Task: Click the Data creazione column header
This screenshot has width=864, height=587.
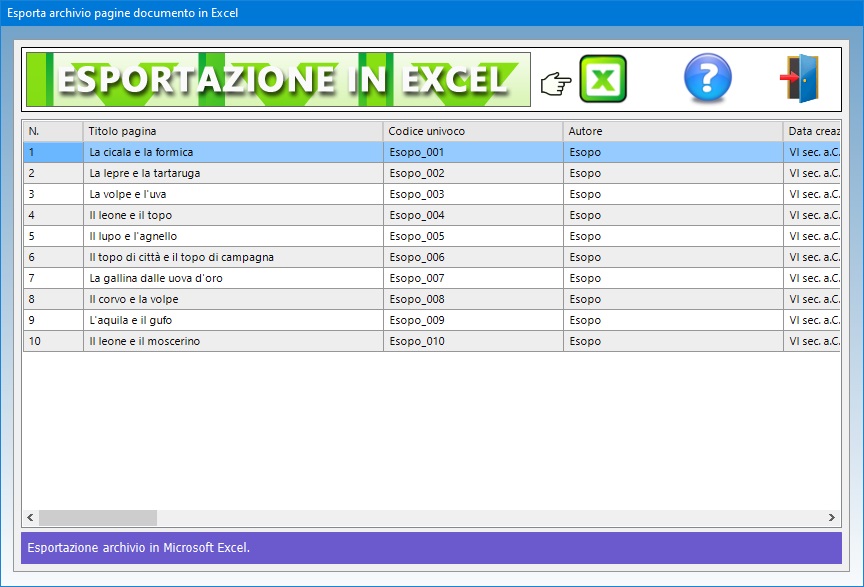Action: pos(812,131)
